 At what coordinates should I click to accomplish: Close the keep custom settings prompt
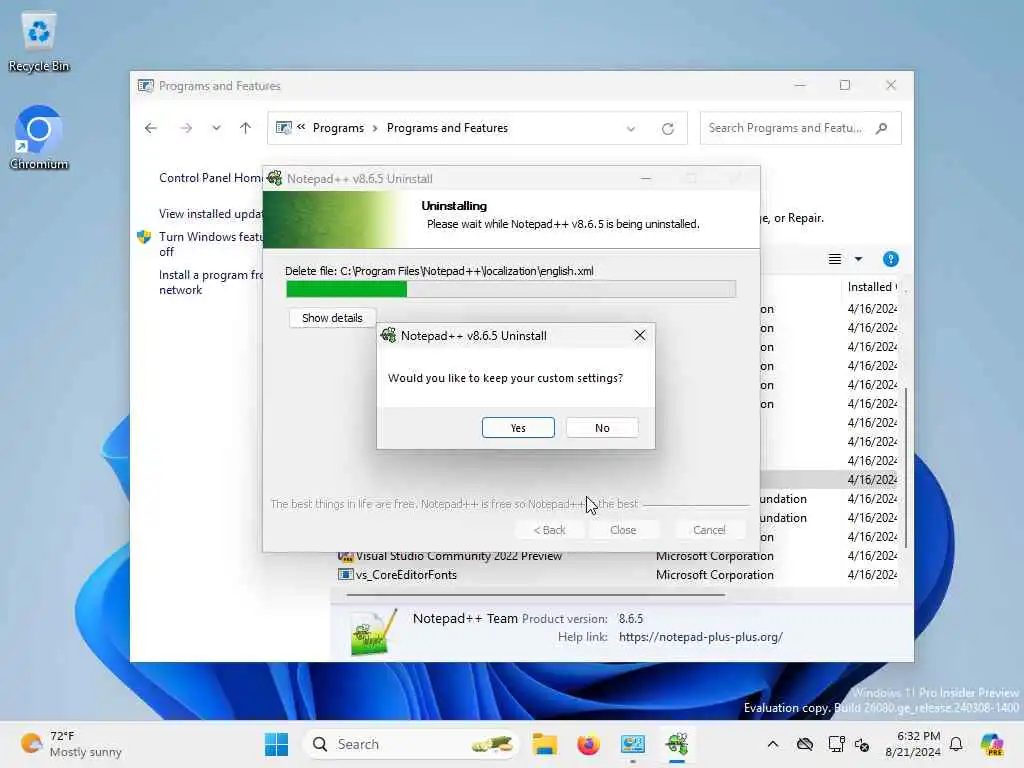[639, 335]
